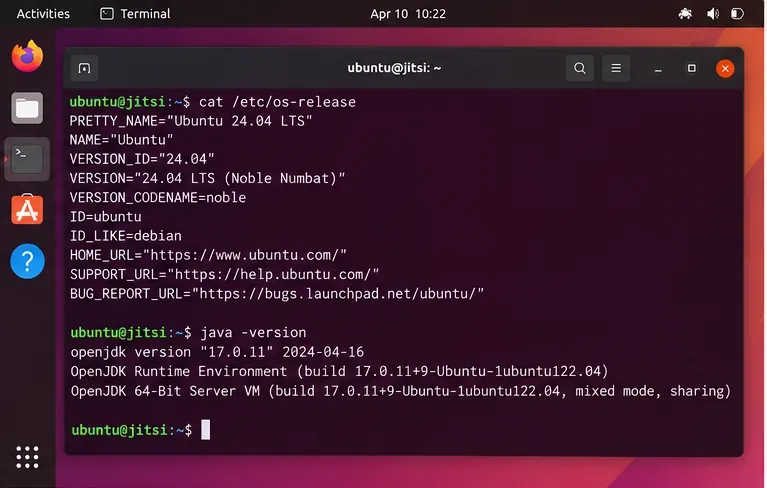Click the terminal title ubuntu@jitsi: ~
Screen dimensions: 767x488
[x=394, y=68]
